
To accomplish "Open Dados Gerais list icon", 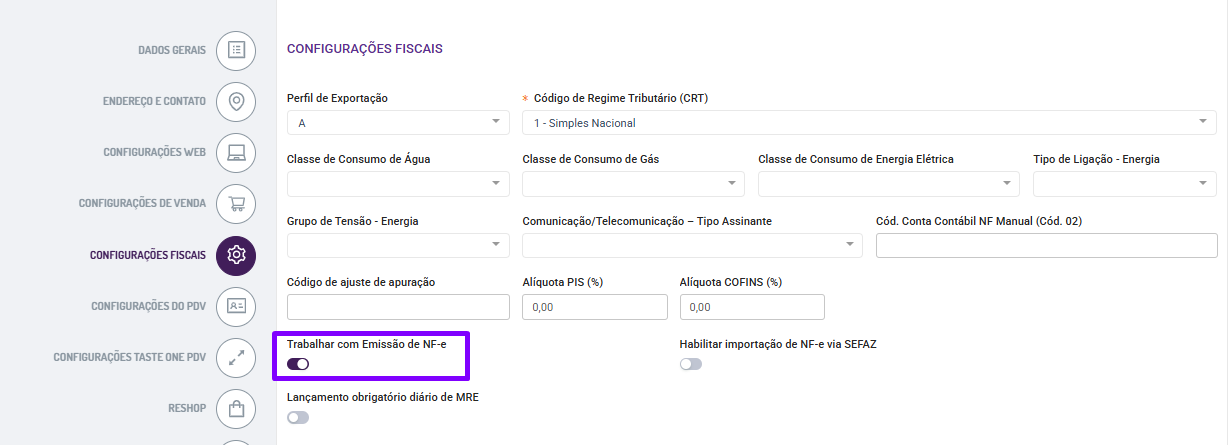I will pyautogui.click(x=236, y=49).
